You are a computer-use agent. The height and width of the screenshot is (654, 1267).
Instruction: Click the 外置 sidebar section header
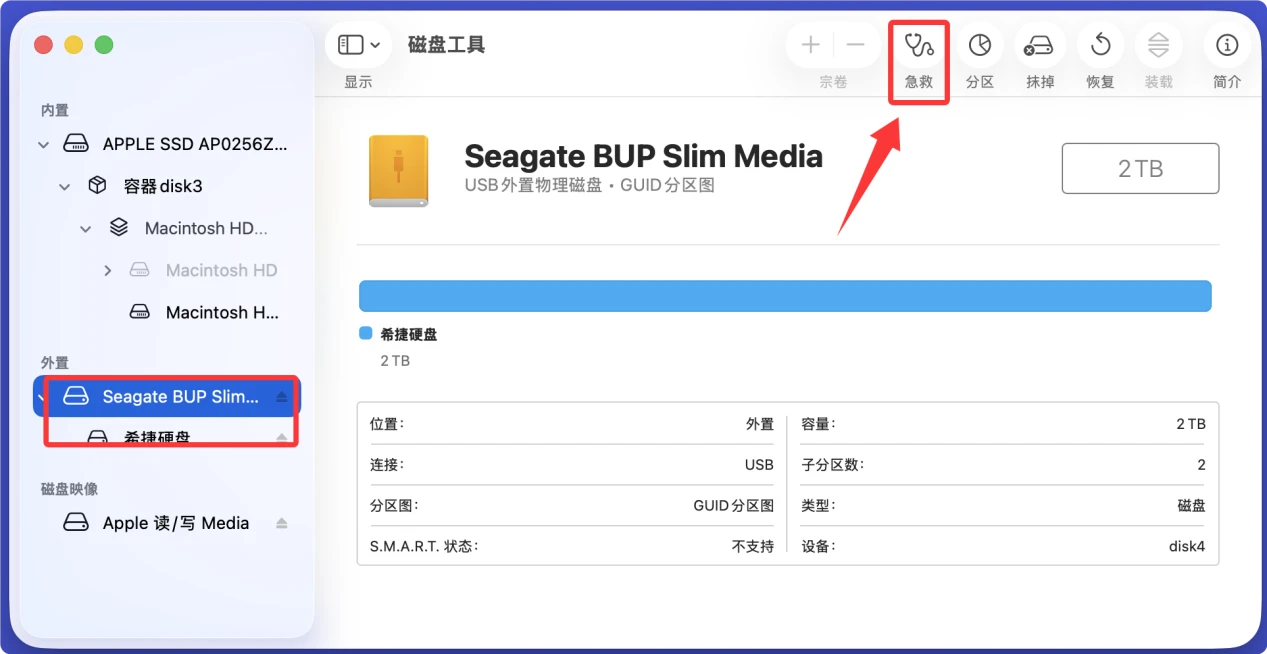tap(55, 362)
